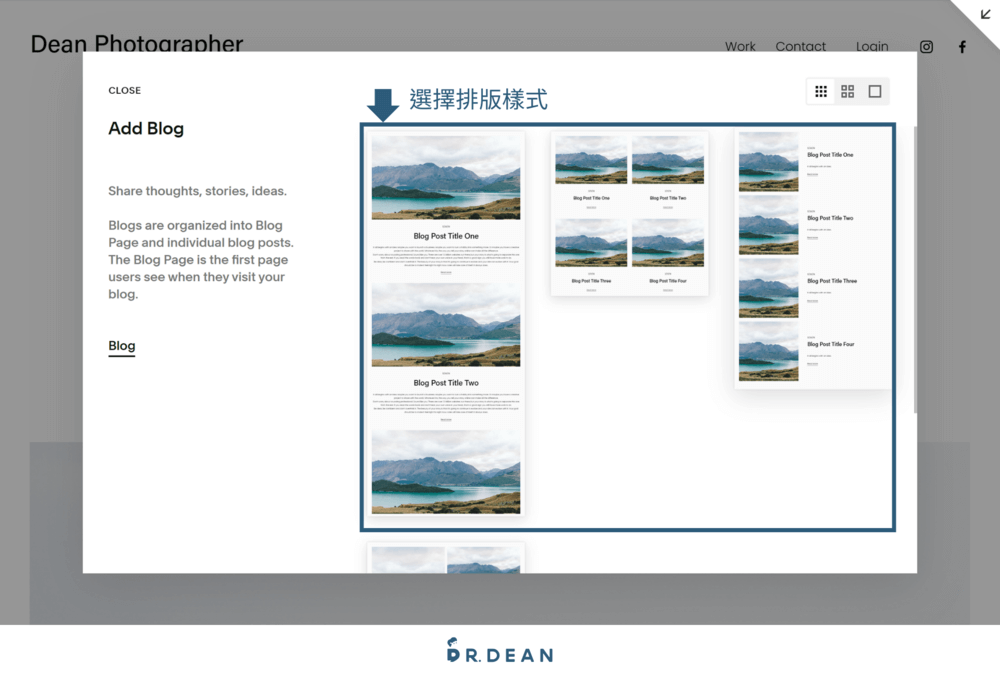Click Blog Post Title One in the selected layout
The image size is (1000, 677).
[446, 236]
